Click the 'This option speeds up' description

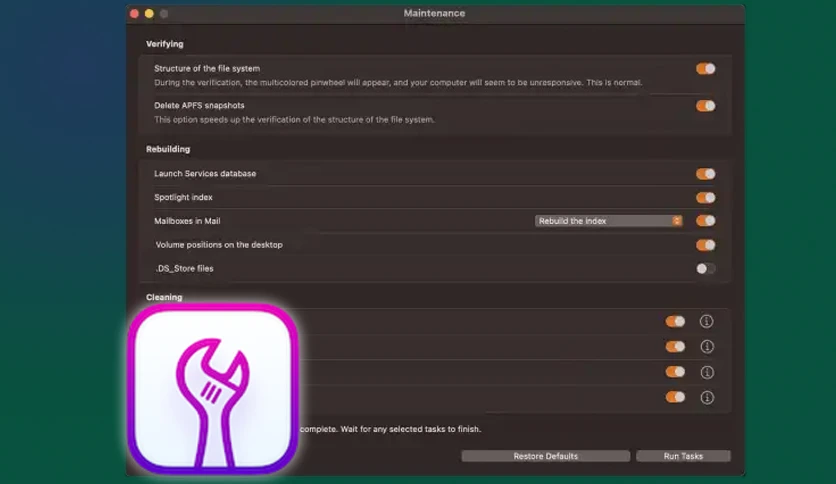click(294, 120)
